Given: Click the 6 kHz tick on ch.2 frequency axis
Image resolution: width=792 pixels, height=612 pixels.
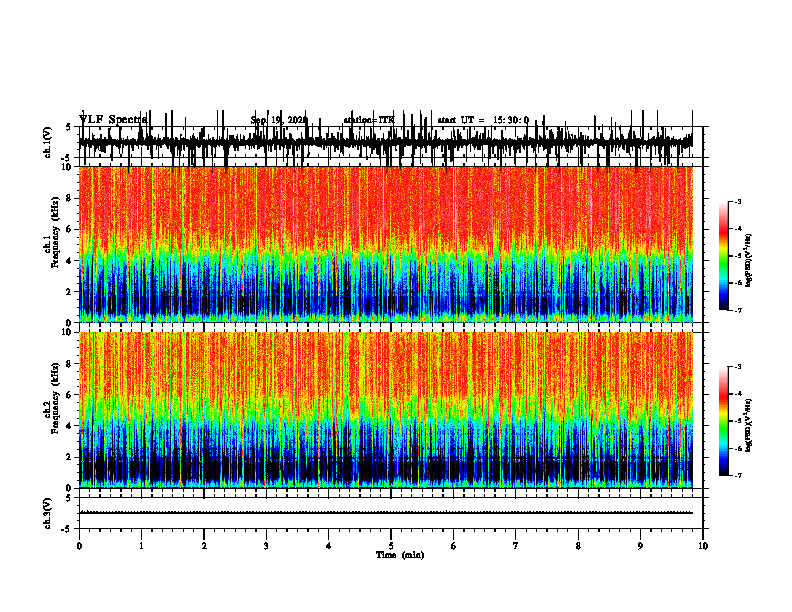Looking at the screenshot, I should 69,395.
